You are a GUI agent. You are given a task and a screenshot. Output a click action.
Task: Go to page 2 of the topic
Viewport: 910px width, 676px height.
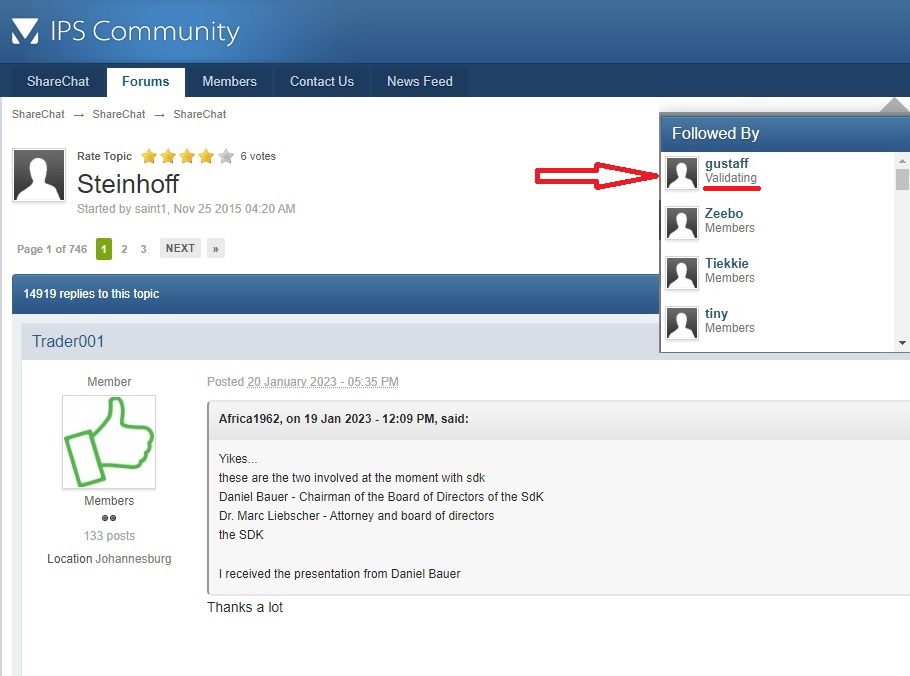[x=124, y=249]
